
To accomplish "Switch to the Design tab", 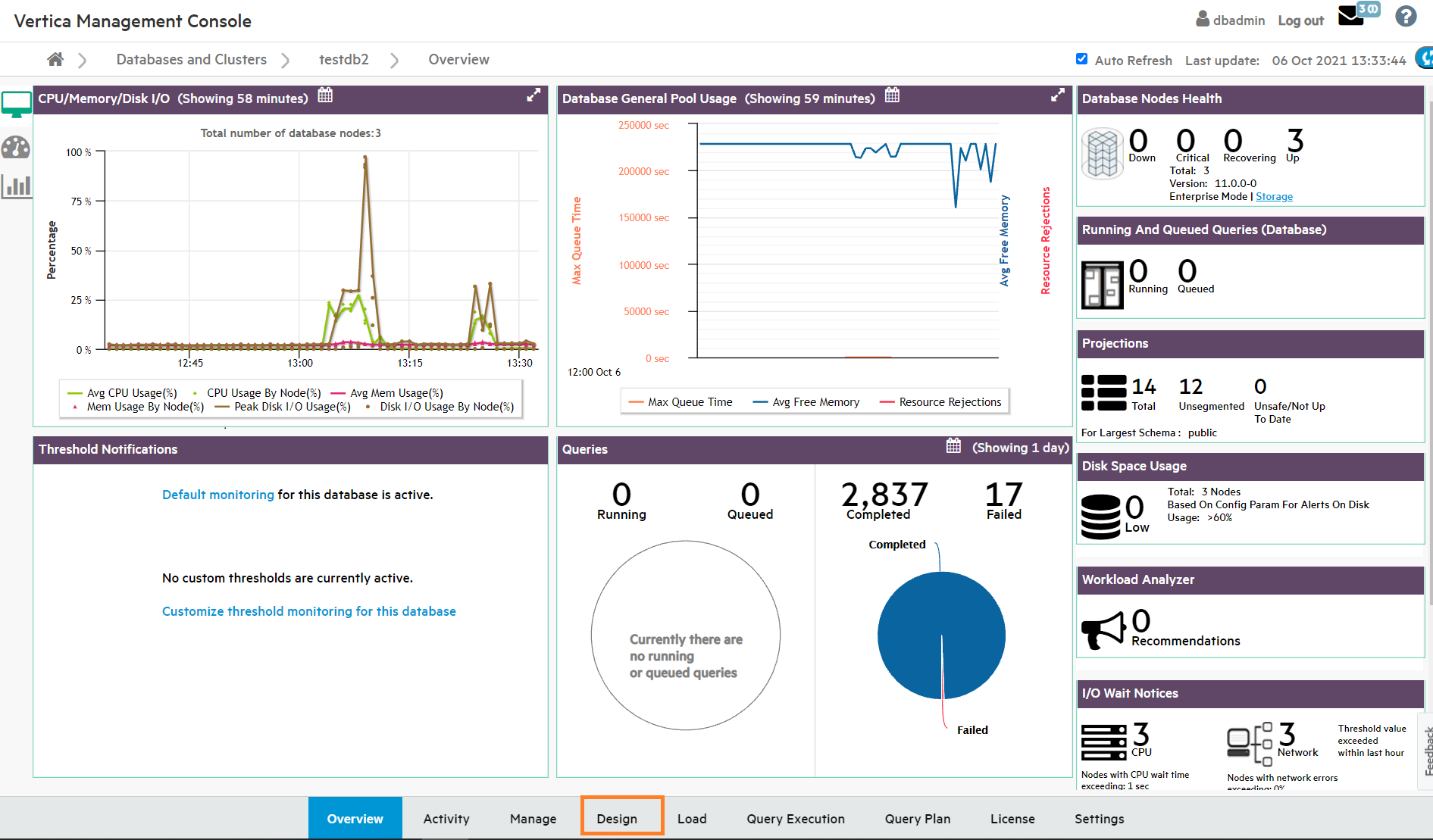I will pyautogui.click(x=617, y=819).
